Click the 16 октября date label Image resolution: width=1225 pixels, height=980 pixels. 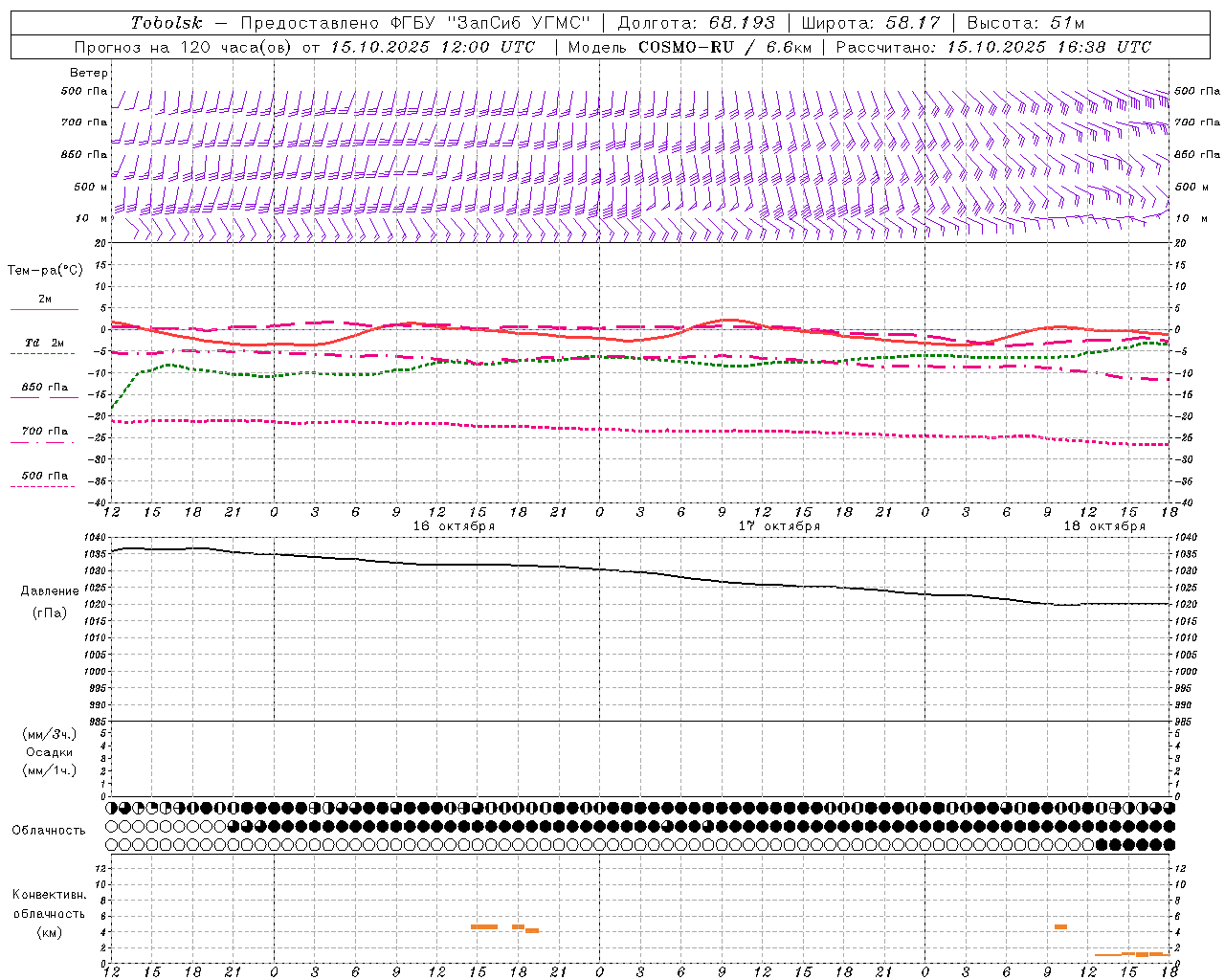[454, 526]
